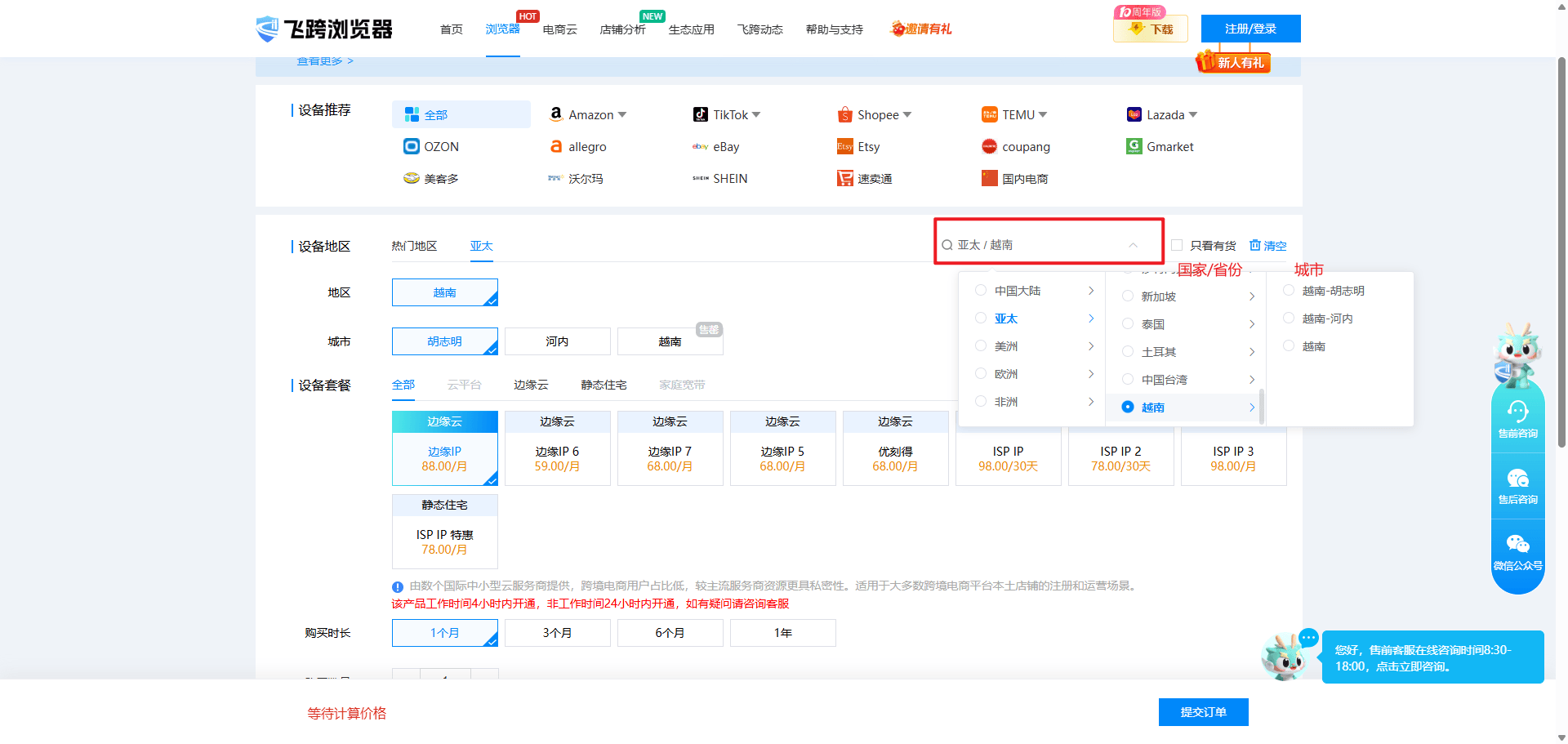
Task: Click the submit order button
Action: (1203, 712)
